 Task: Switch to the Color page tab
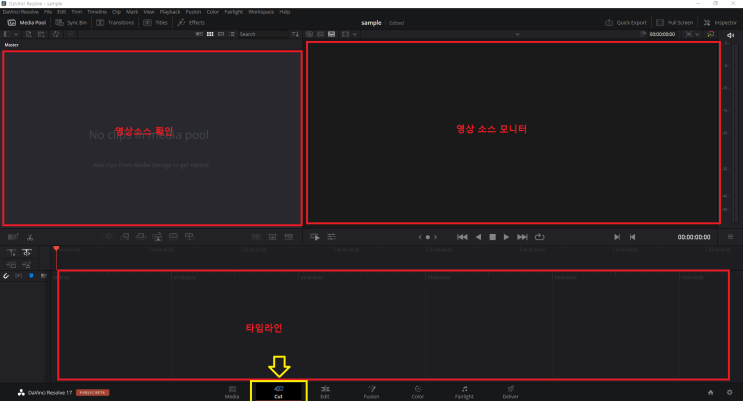[417, 392]
